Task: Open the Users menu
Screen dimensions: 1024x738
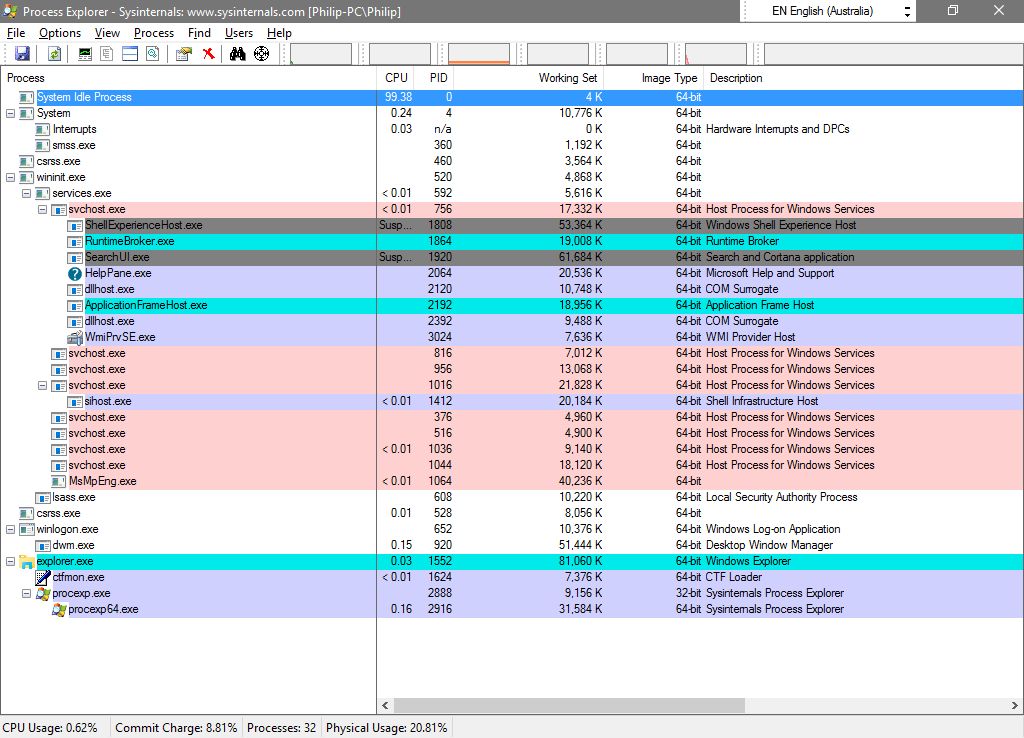Action: click(x=238, y=33)
